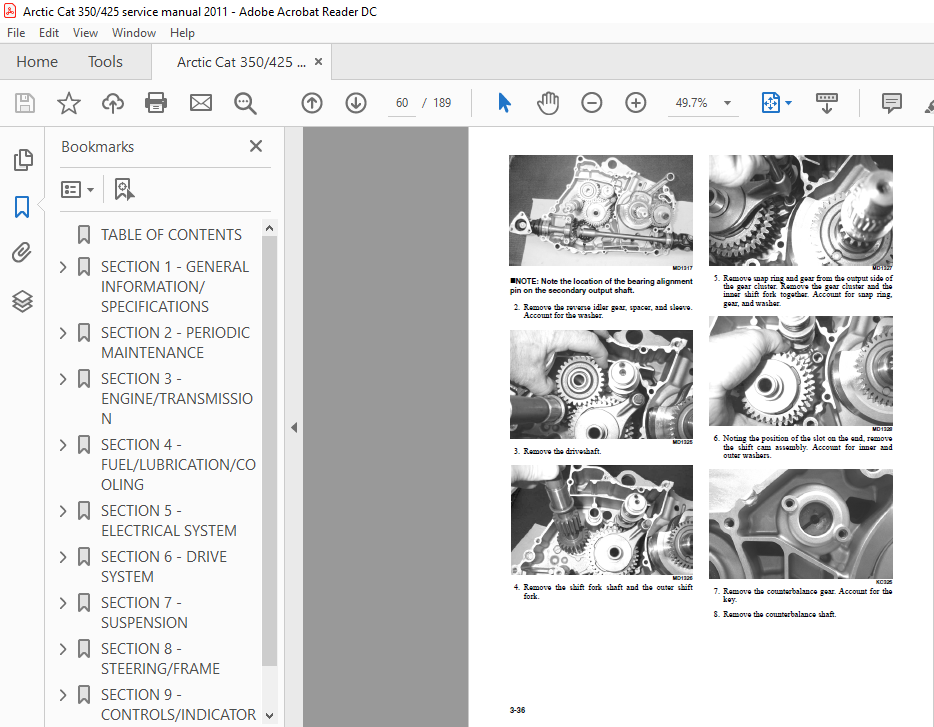Open the Comment tool

[x=892, y=103]
